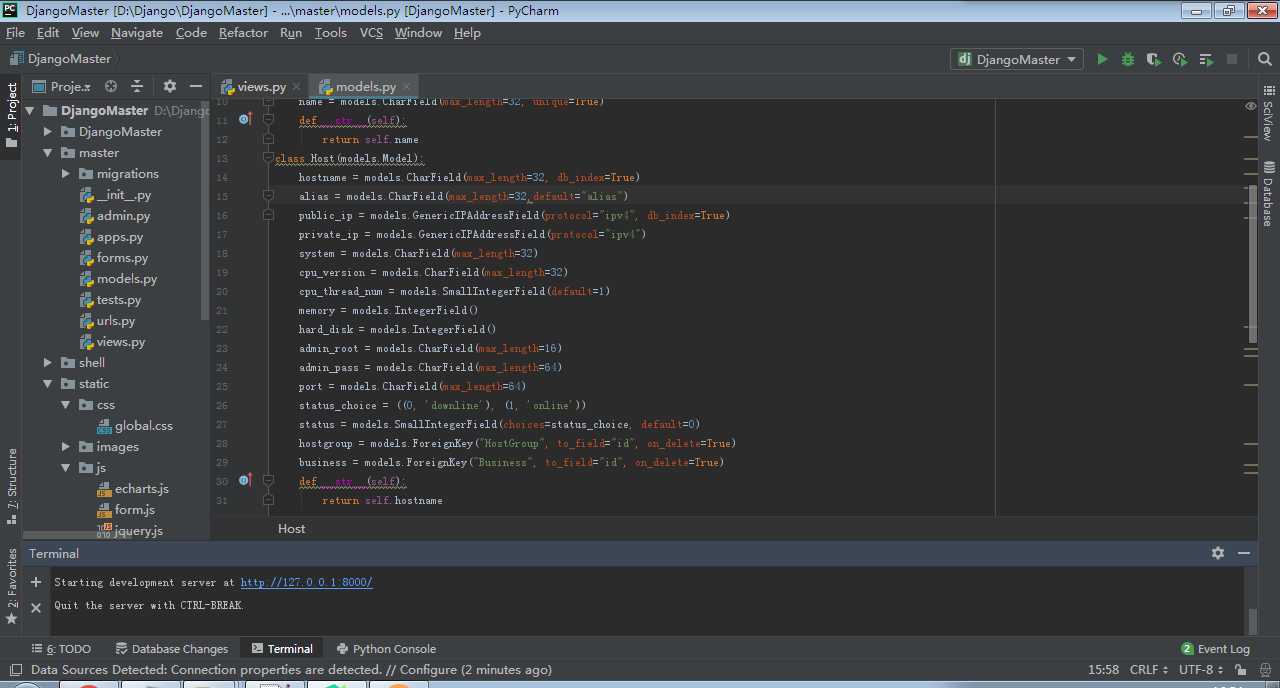Open the VCS menu
This screenshot has height=688, width=1280.
371,33
